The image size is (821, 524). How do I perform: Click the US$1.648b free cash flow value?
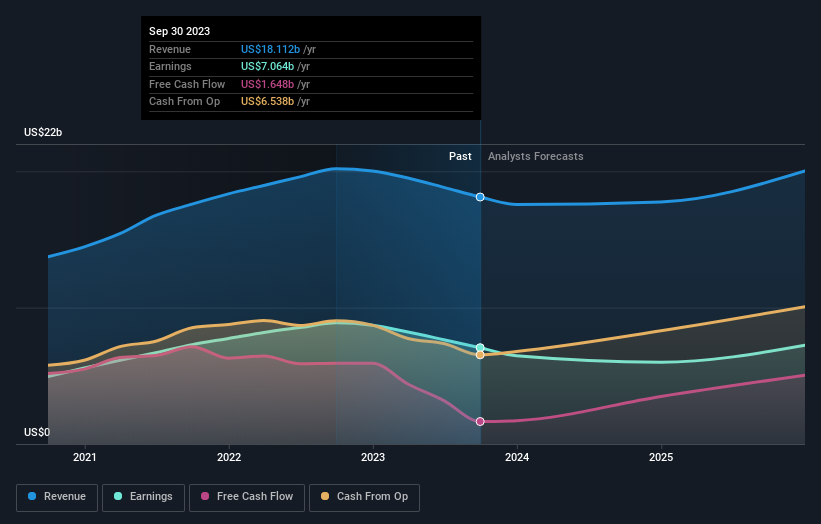[268, 84]
